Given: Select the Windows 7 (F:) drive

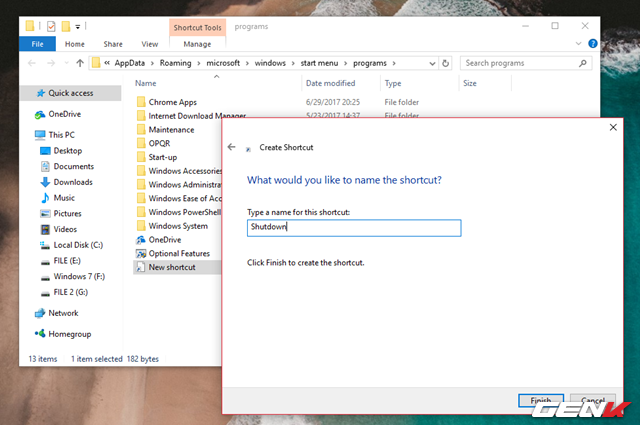Looking at the screenshot, I should [79, 276].
